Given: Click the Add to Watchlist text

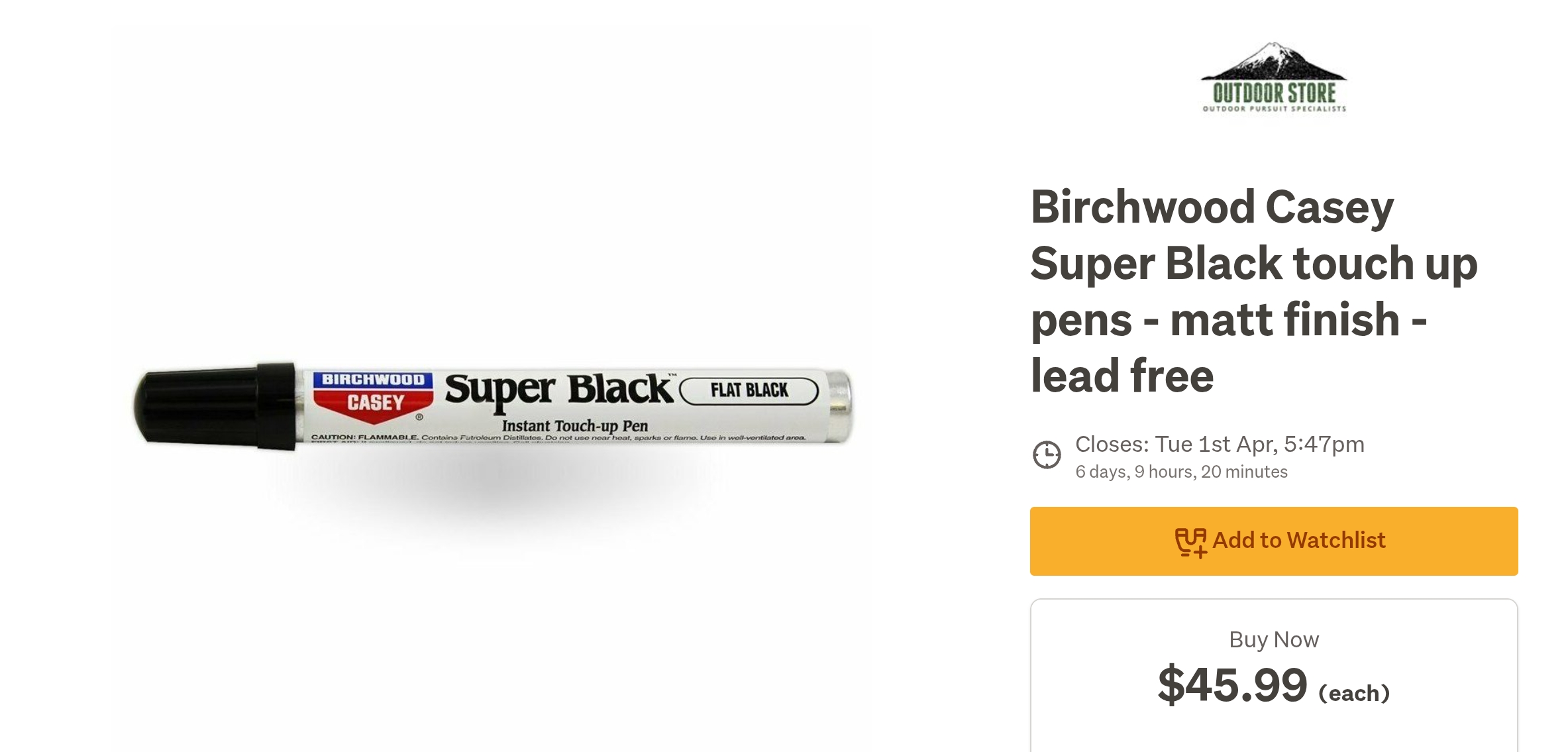Looking at the screenshot, I should [x=1298, y=541].
